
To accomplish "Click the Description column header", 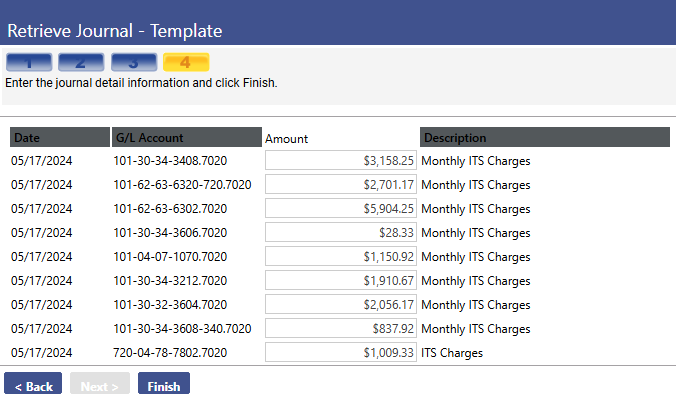I will pos(545,137).
